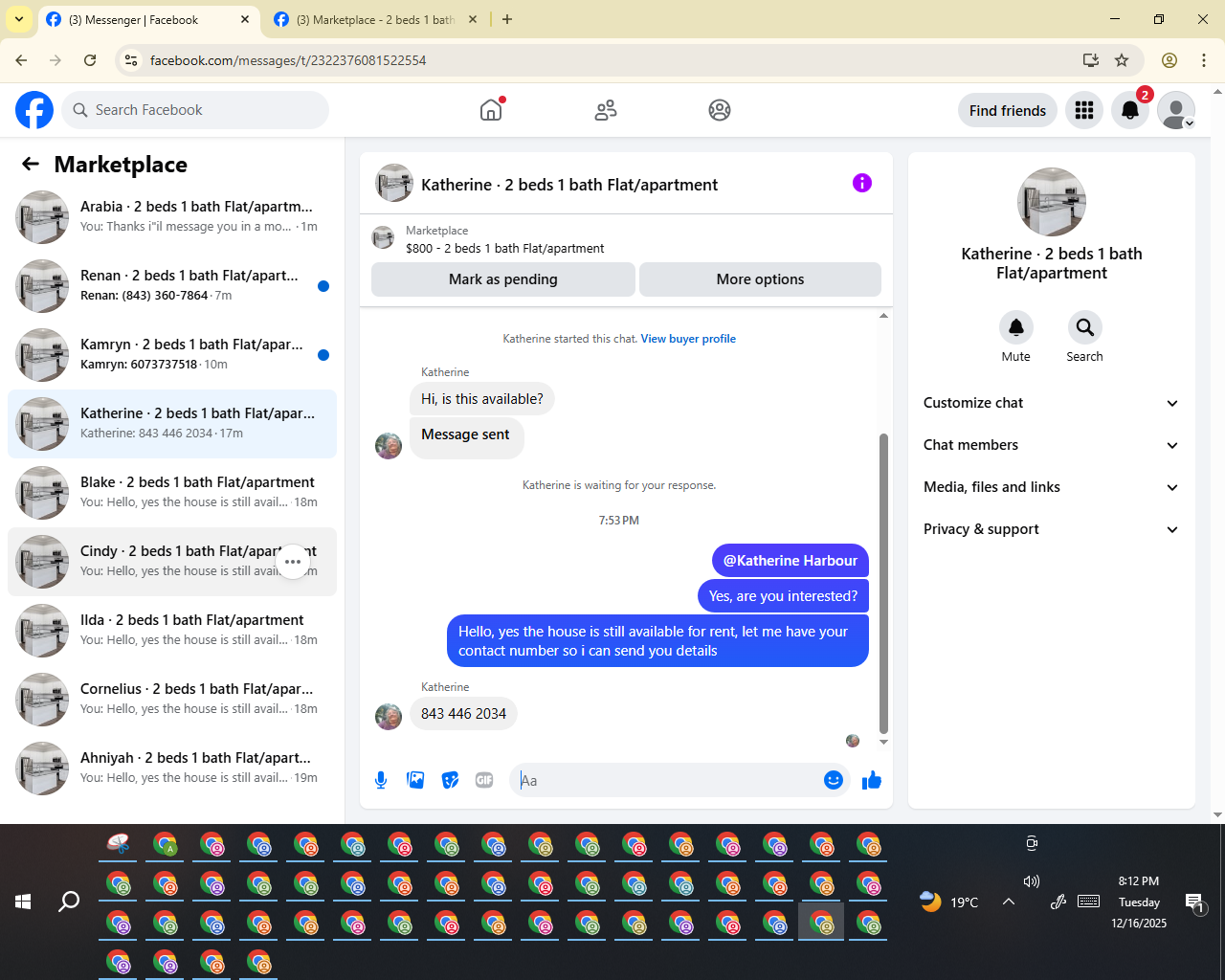Open Arabia conversation in the list

point(172,217)
